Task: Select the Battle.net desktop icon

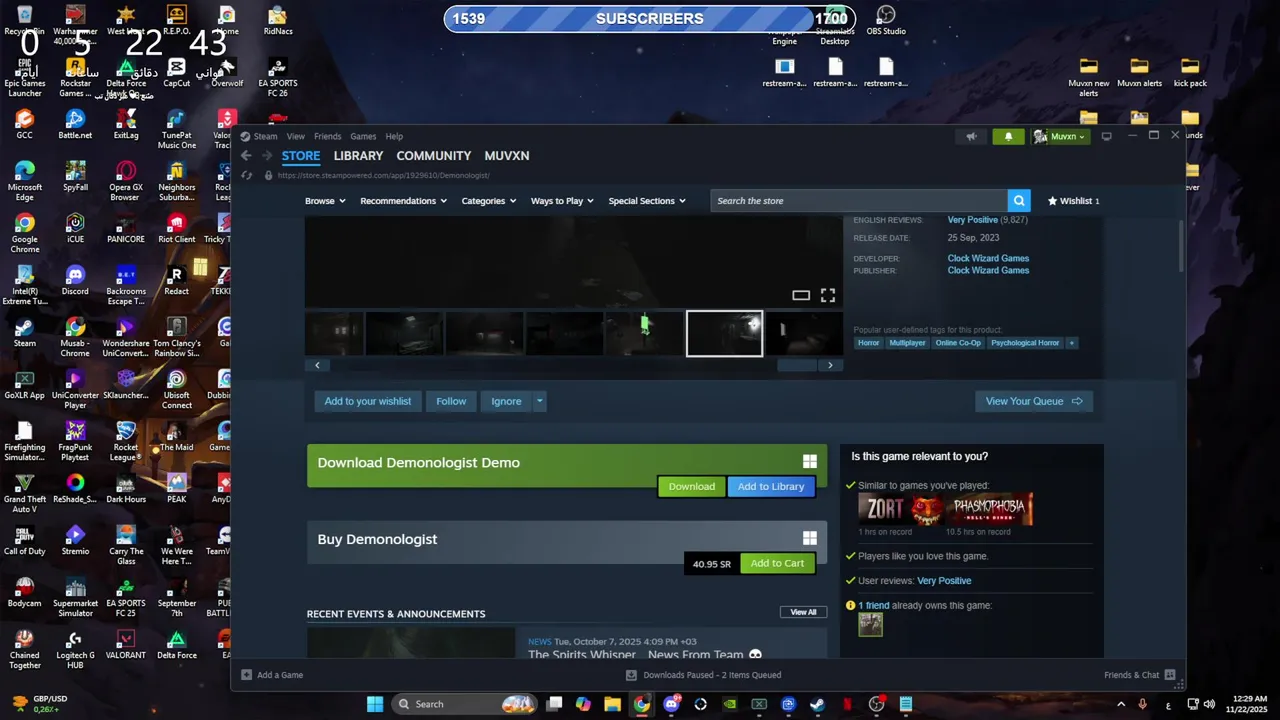Action: (75, 124)
